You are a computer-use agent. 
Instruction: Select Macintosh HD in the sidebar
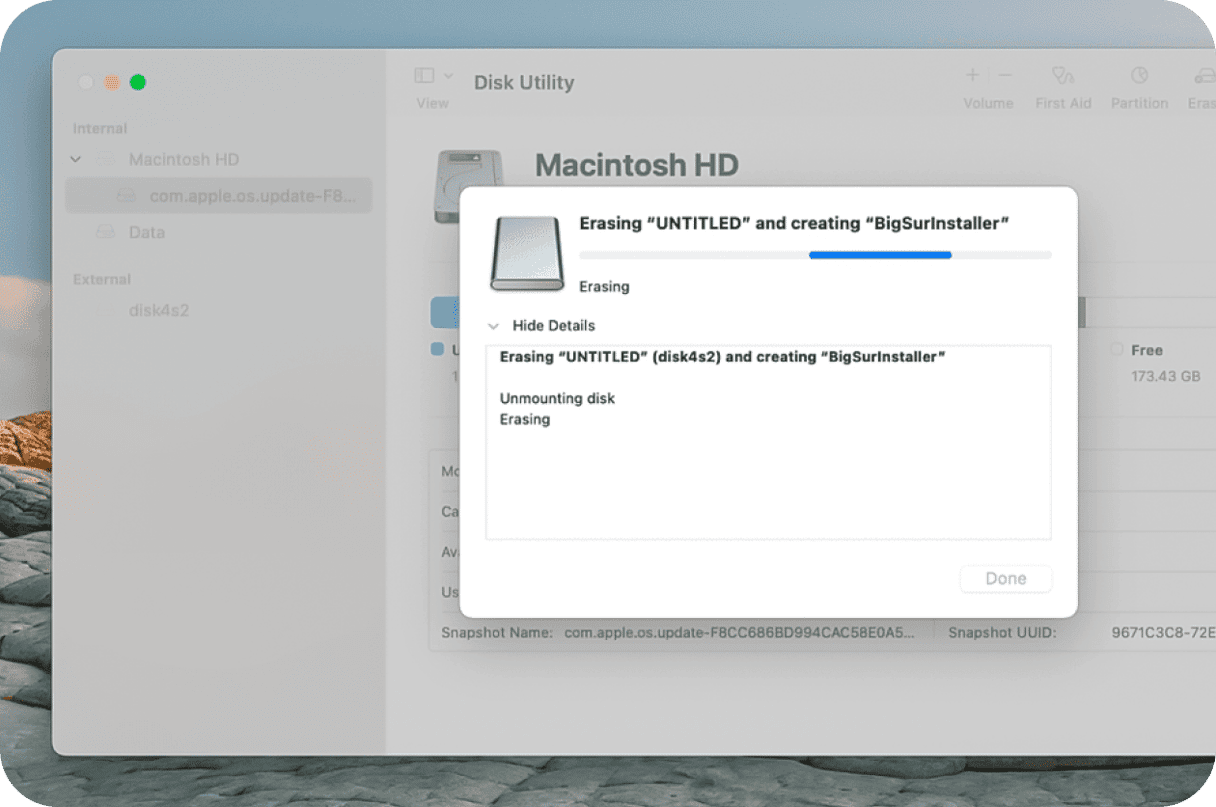184,159
